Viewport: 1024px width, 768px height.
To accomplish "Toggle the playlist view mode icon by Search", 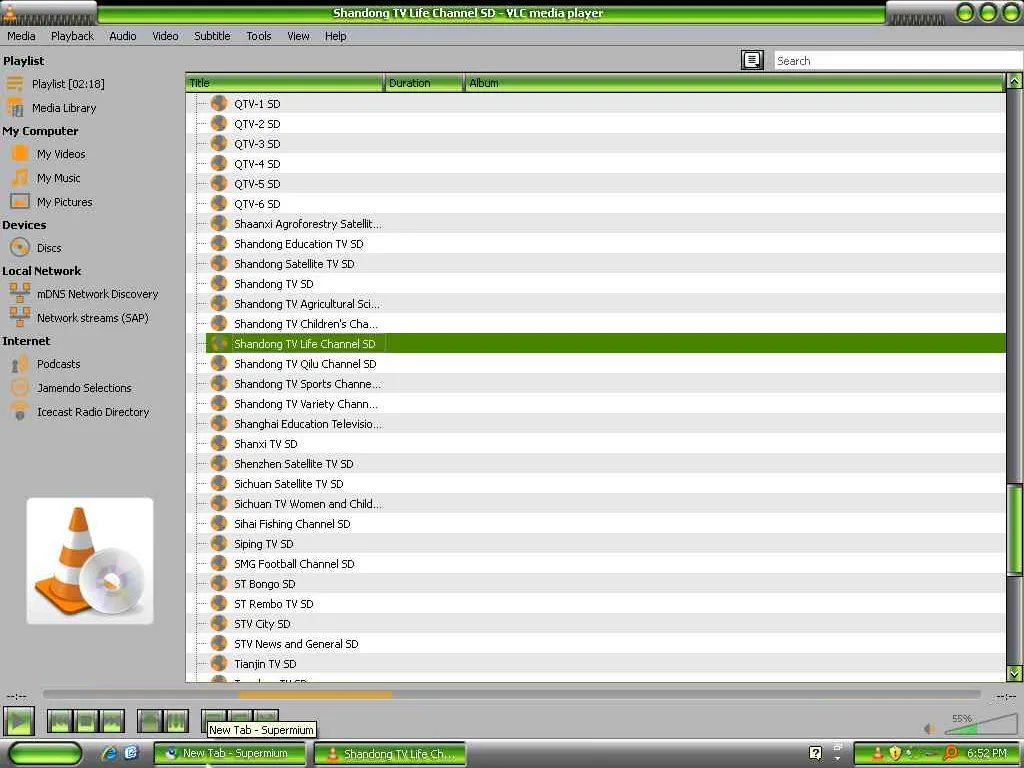I will tap(752, 60).
